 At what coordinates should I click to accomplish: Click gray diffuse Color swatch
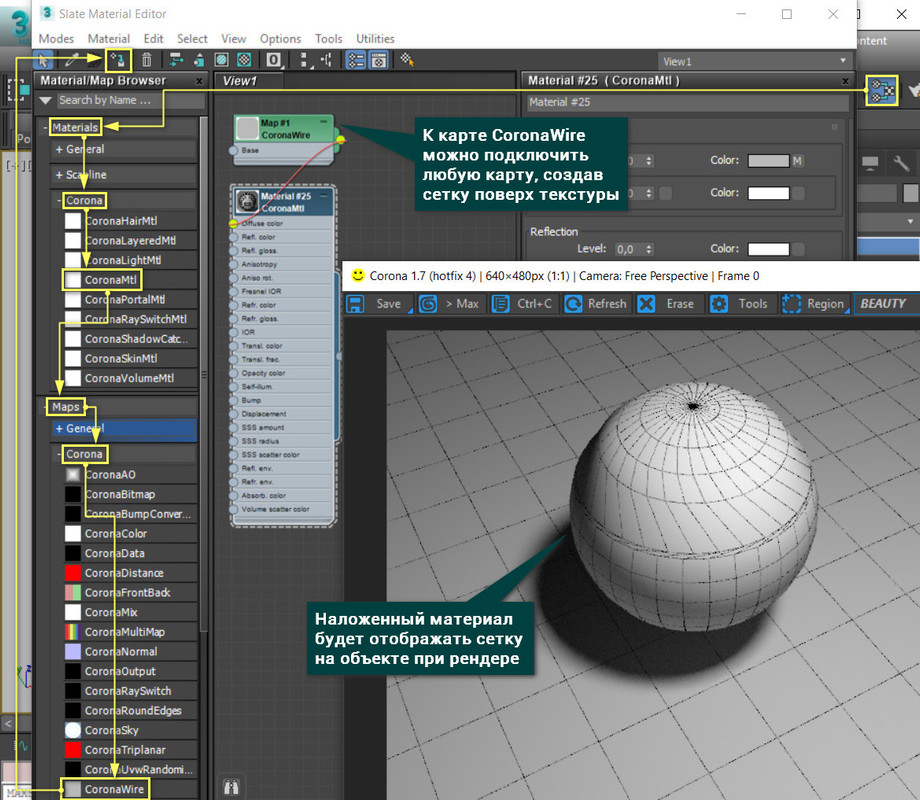point(768,161)
